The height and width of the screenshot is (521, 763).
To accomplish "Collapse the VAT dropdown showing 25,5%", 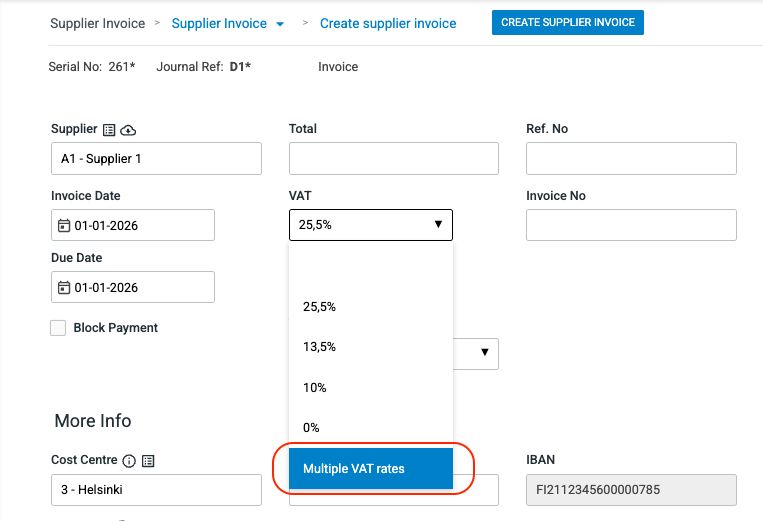I will coord(370,225).
